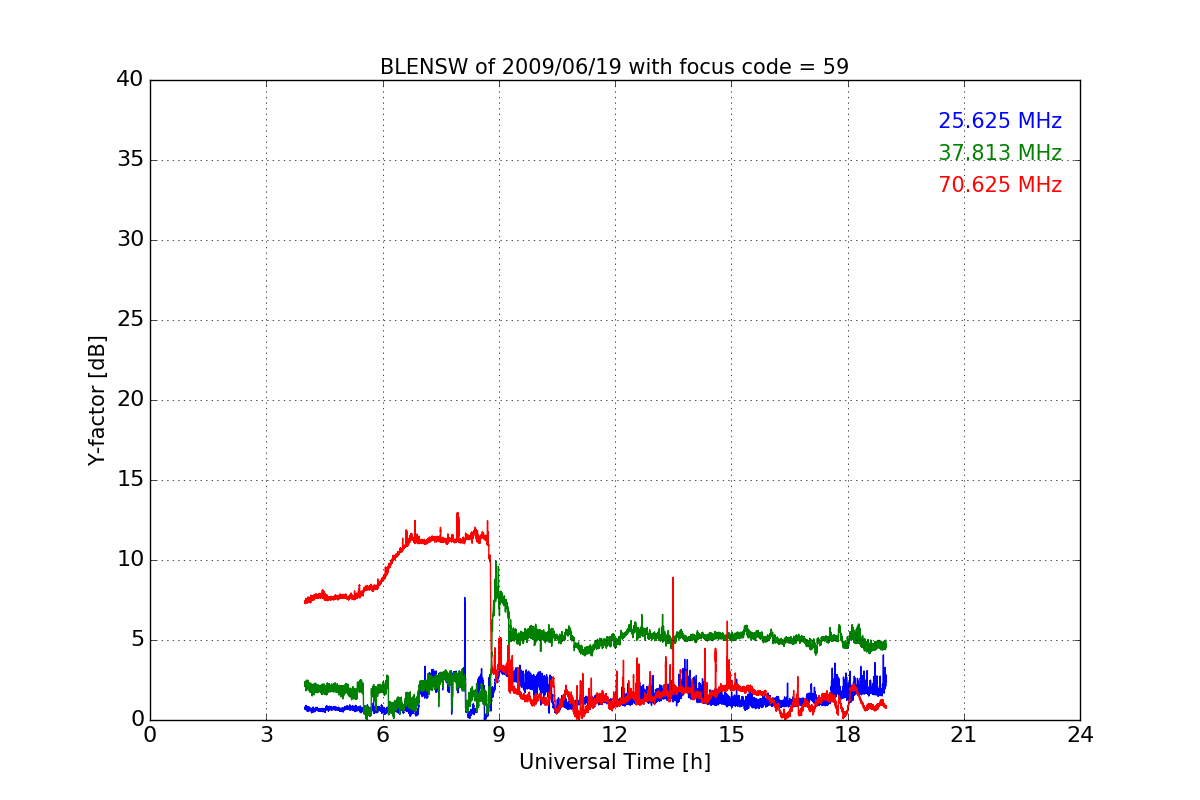Click the y-axis tick label '10'
The width and height of the screenshot is (1200, 800).
click(130, 560)
